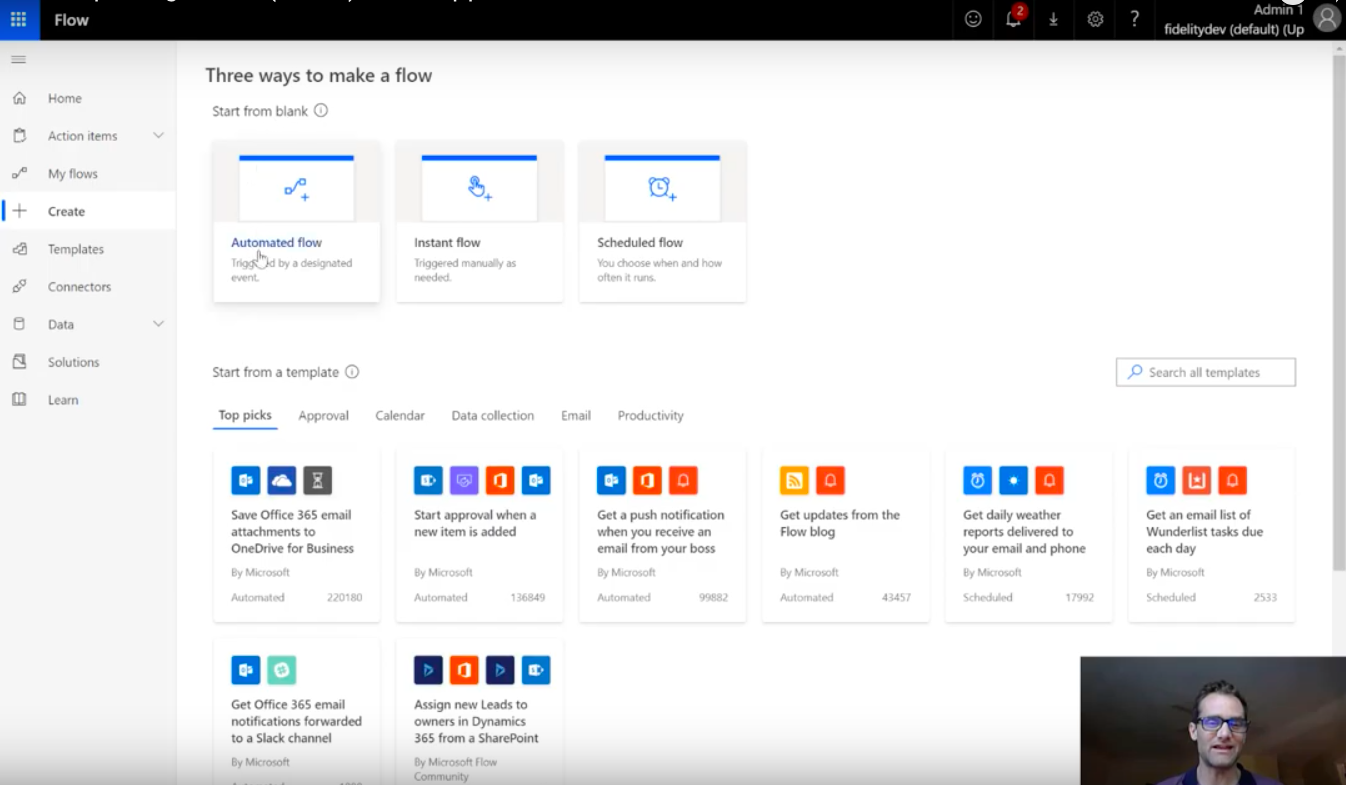Viewport: 1346px width, 785px height.
Task: Click the Save Office 365 email attachments template title
Action: click(x=292, y=532)
